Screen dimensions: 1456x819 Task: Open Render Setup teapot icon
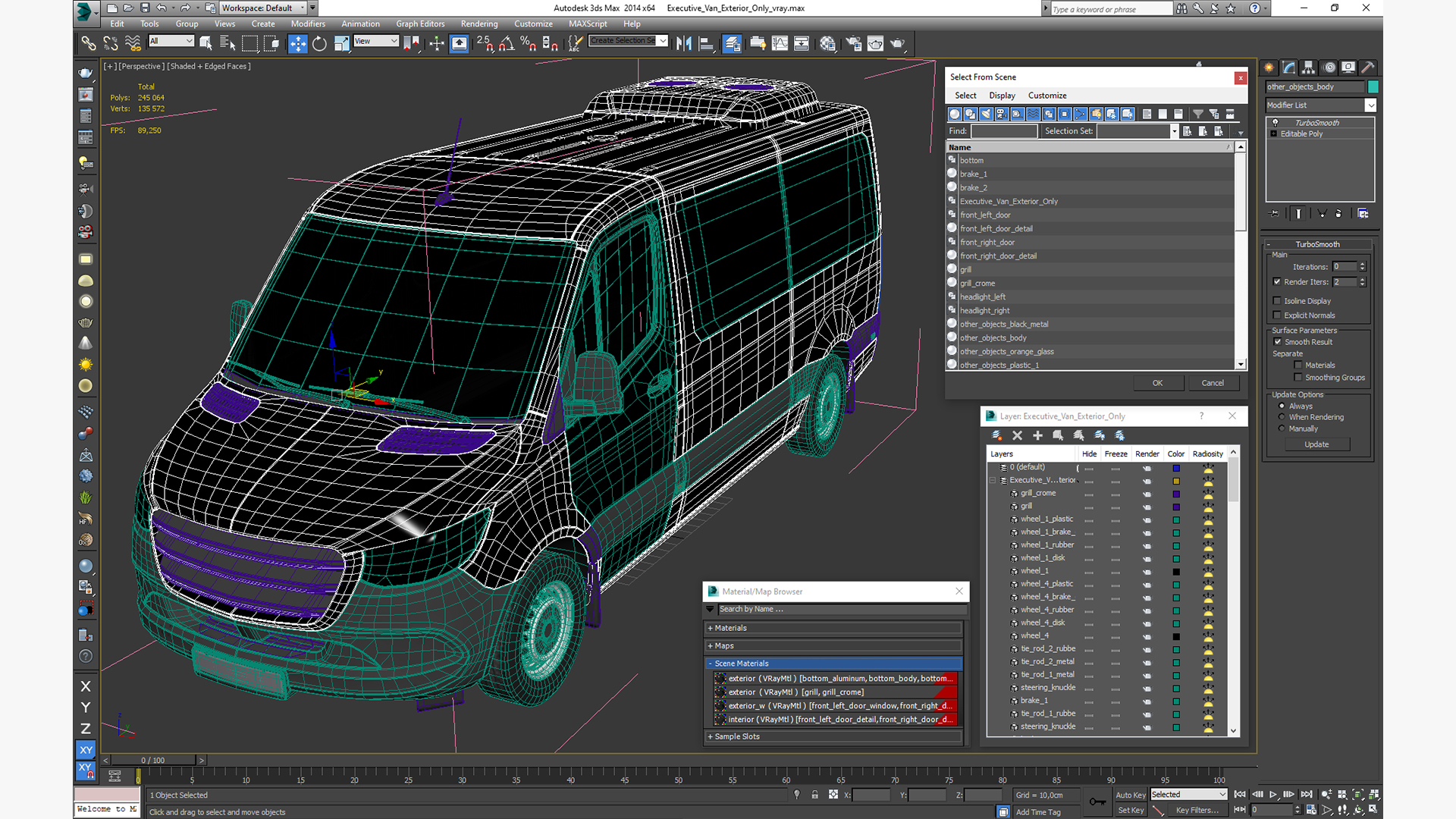click(853, 43)
